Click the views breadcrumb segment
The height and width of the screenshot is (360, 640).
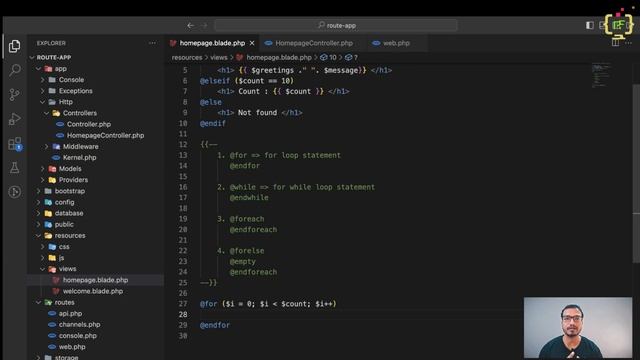click(219, 58)
